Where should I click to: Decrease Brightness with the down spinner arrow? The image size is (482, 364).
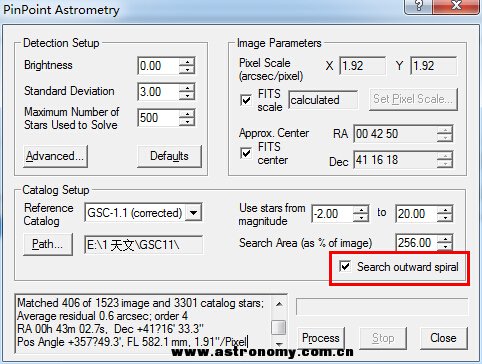point(187,70)
